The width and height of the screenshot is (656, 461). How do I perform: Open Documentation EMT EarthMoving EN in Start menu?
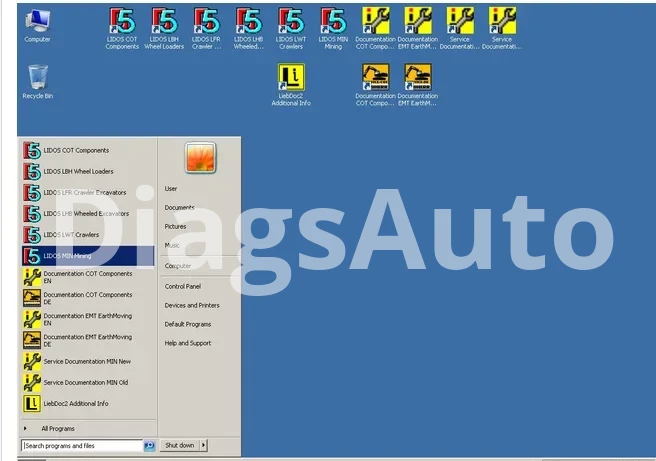pyautogui.click(x=88, y=319)
